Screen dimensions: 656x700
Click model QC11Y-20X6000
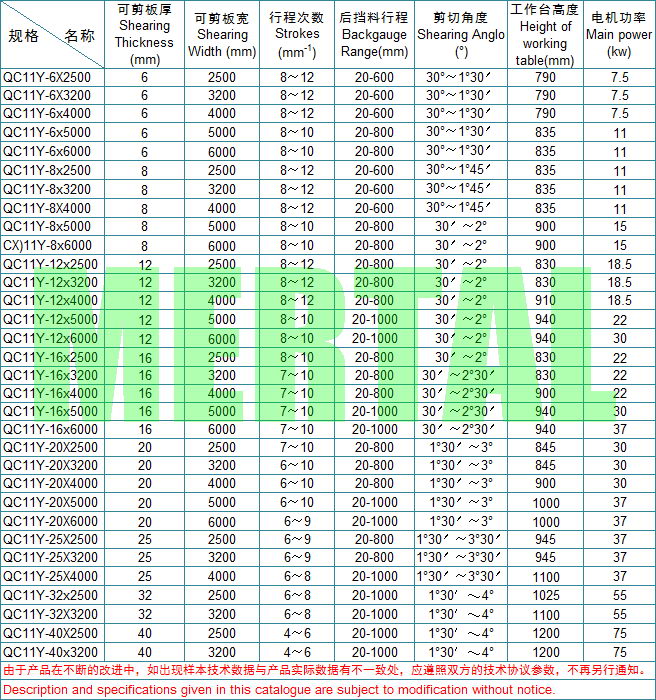50,521
